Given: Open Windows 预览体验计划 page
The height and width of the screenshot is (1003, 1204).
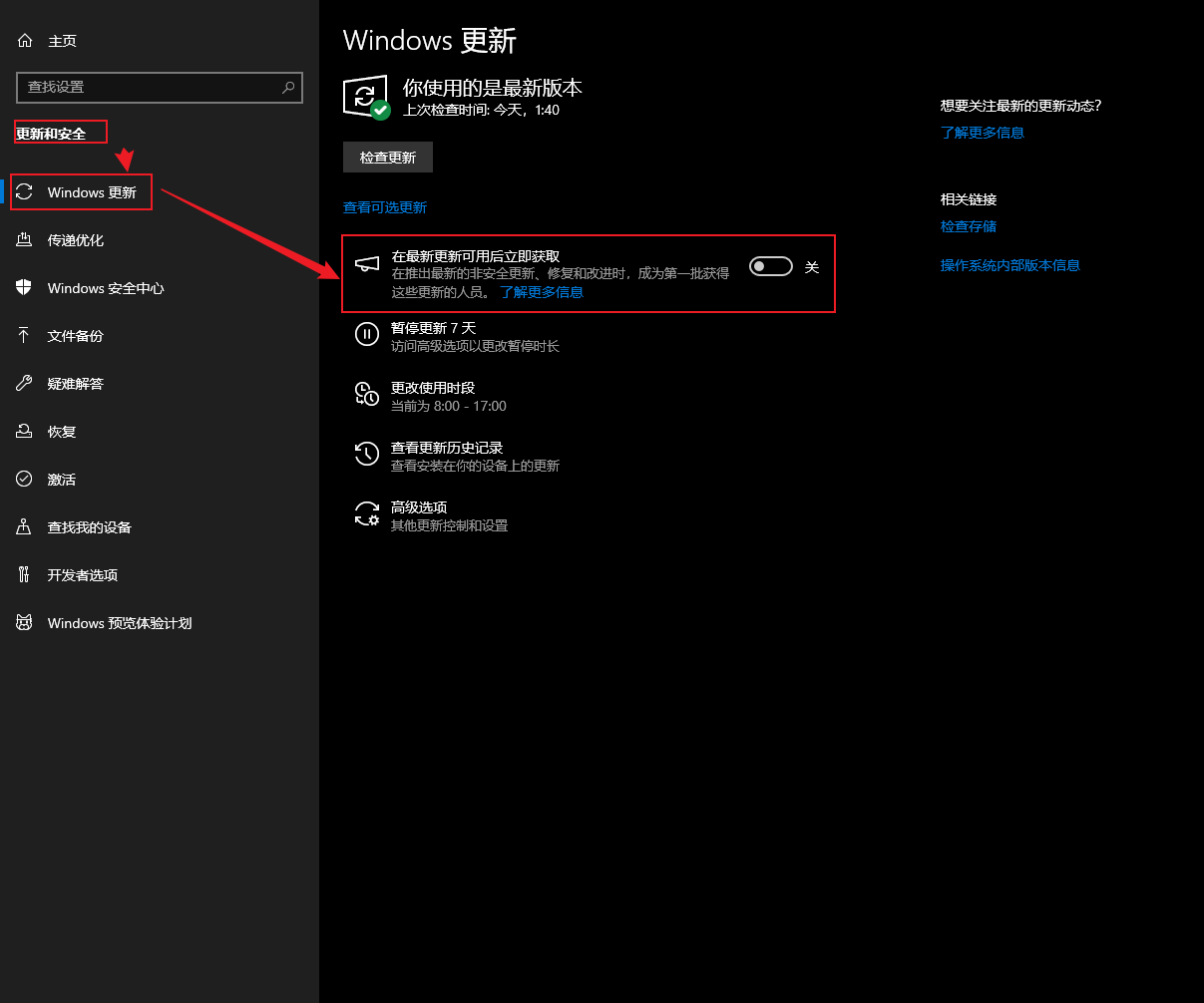Looking at the screenshot, I should tap(160, 623).
